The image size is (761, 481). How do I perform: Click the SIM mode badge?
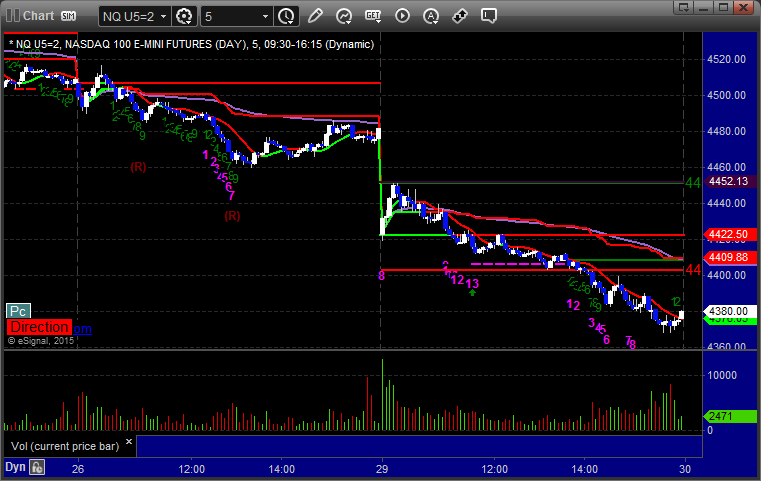pos(68,16)
